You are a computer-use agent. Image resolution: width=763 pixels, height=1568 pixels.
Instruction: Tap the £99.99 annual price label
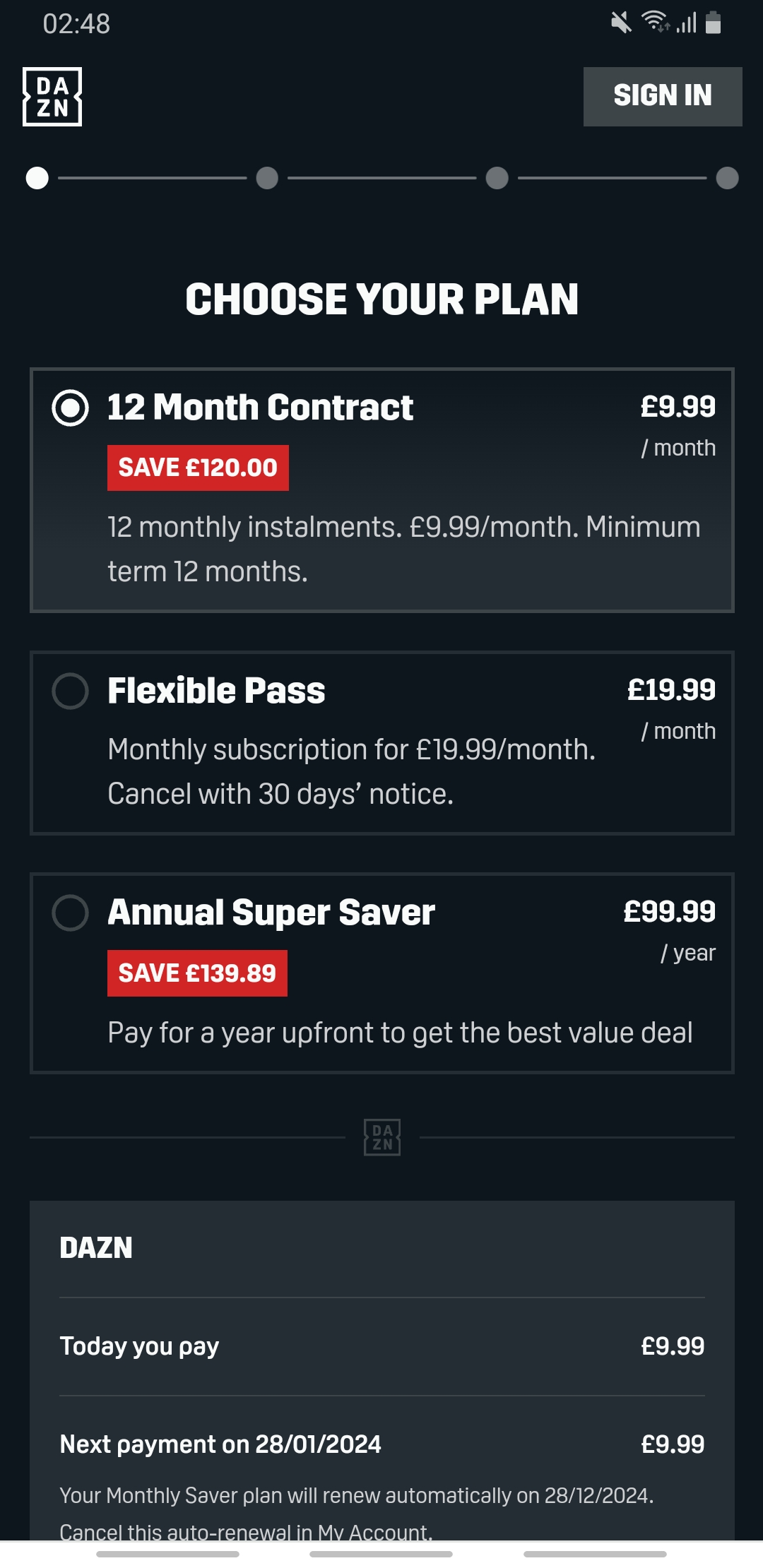(669, 912)
